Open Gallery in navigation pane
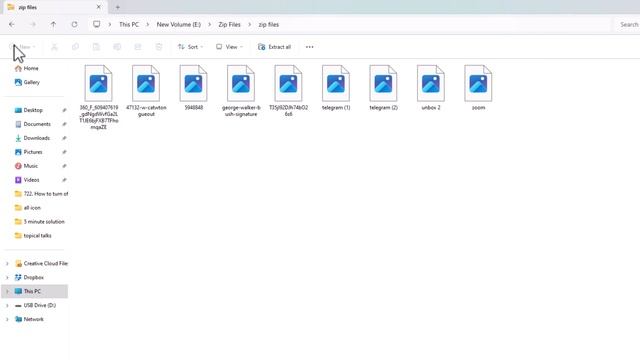This screenshot has height=360, width=640. click(x=27, y=82)
